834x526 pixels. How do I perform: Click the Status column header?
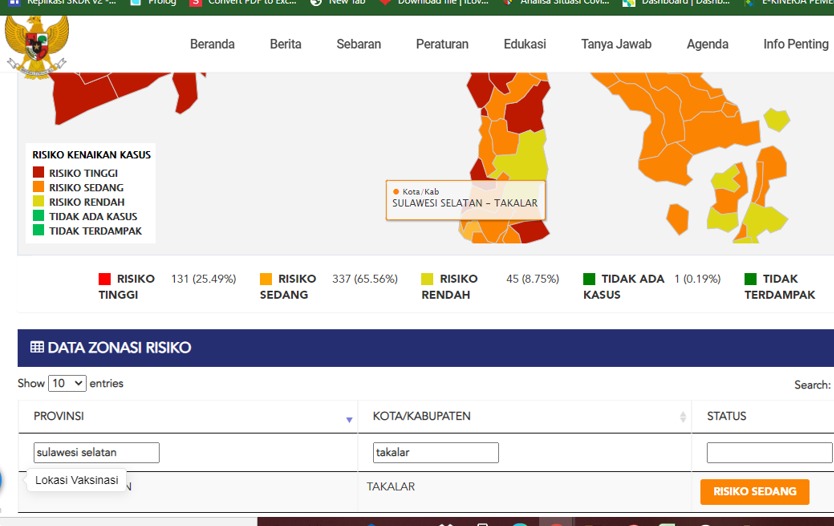click(x=727, y=416)
